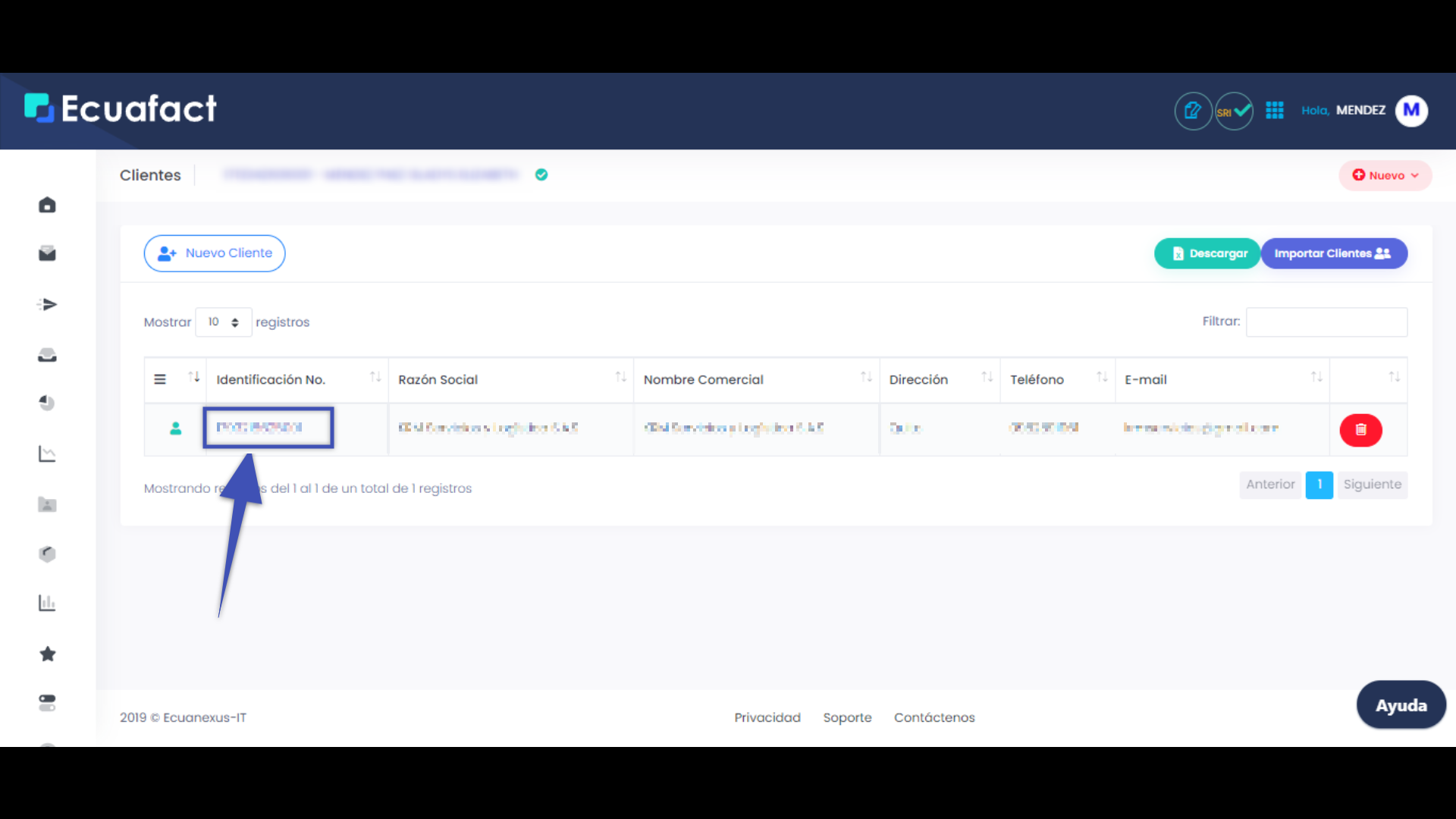Click the paper plane send icon
Screen dimensions: 1456x819
47,304
